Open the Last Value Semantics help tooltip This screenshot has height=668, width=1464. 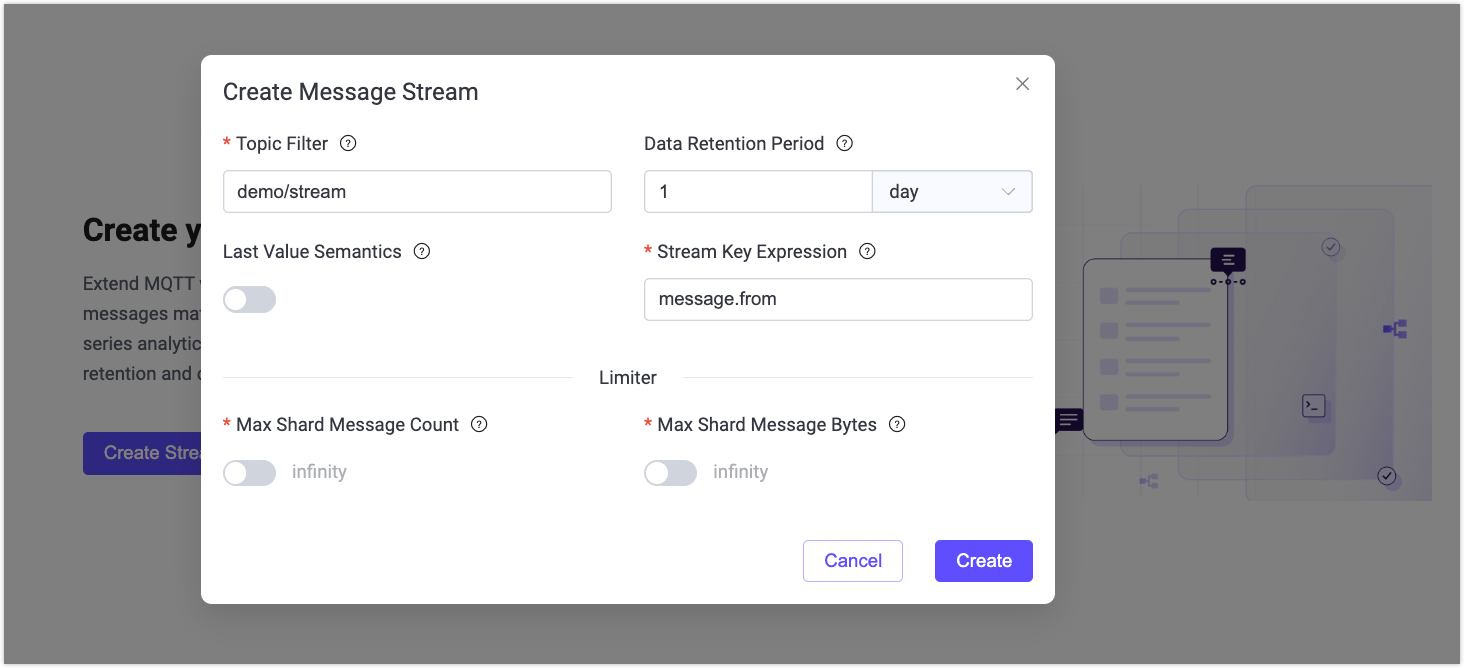(x=421, y=251)
